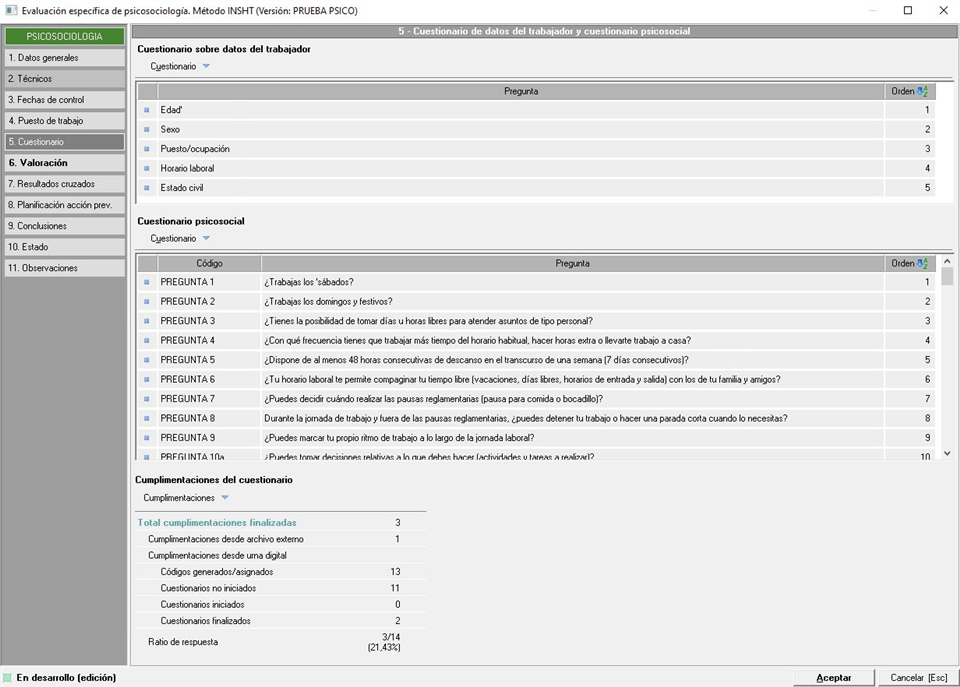Click the application icon in title bar

coord(11,10)
